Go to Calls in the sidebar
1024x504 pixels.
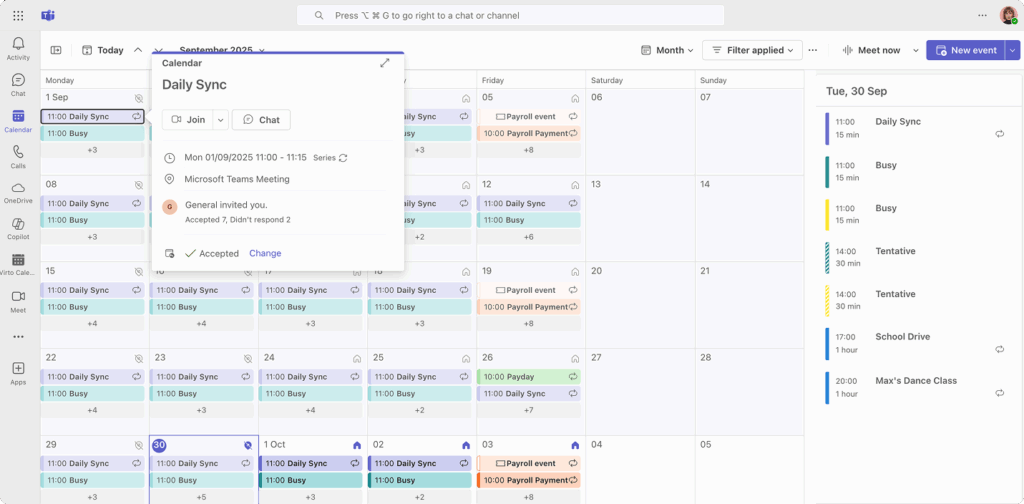18,156
